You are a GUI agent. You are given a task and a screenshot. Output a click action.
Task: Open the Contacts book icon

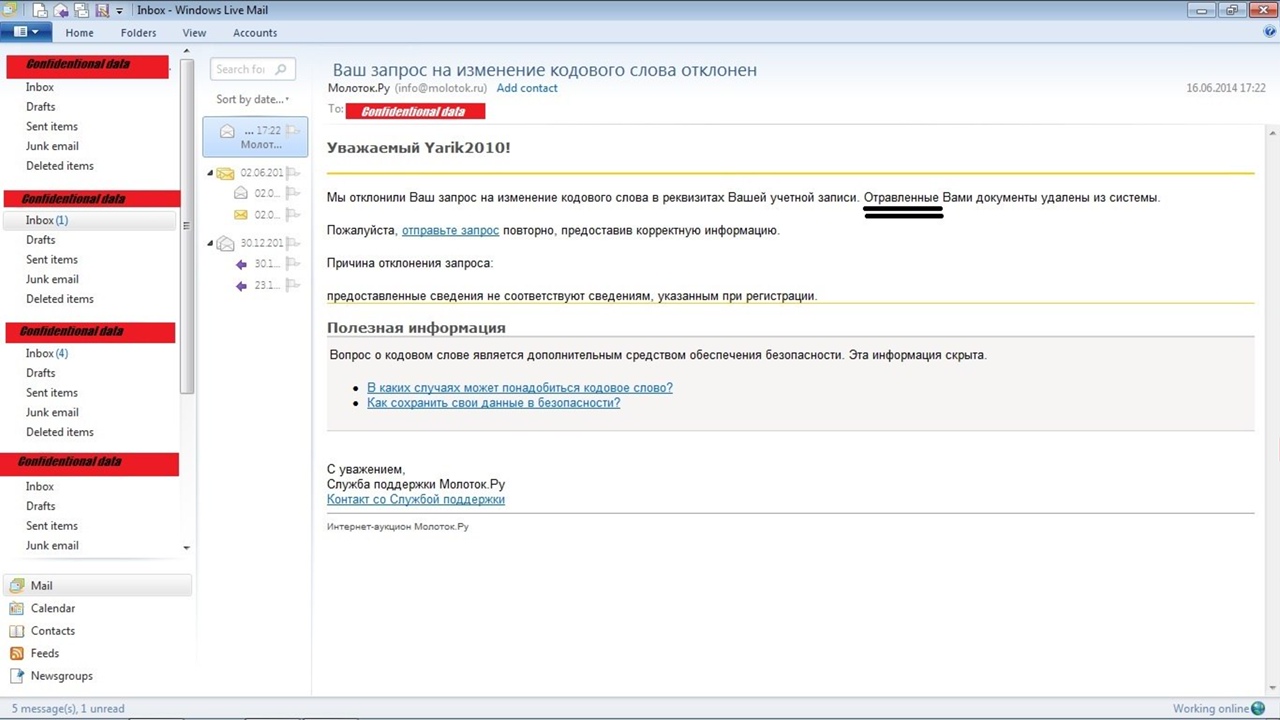[x=16, y=631]
